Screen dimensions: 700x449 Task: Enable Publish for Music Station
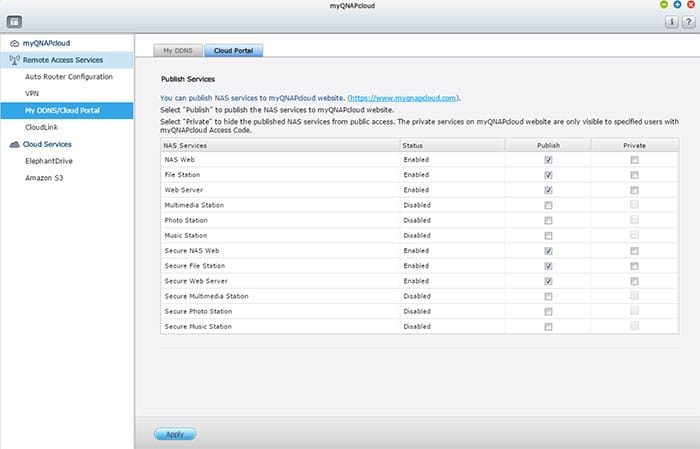(548, 236)
